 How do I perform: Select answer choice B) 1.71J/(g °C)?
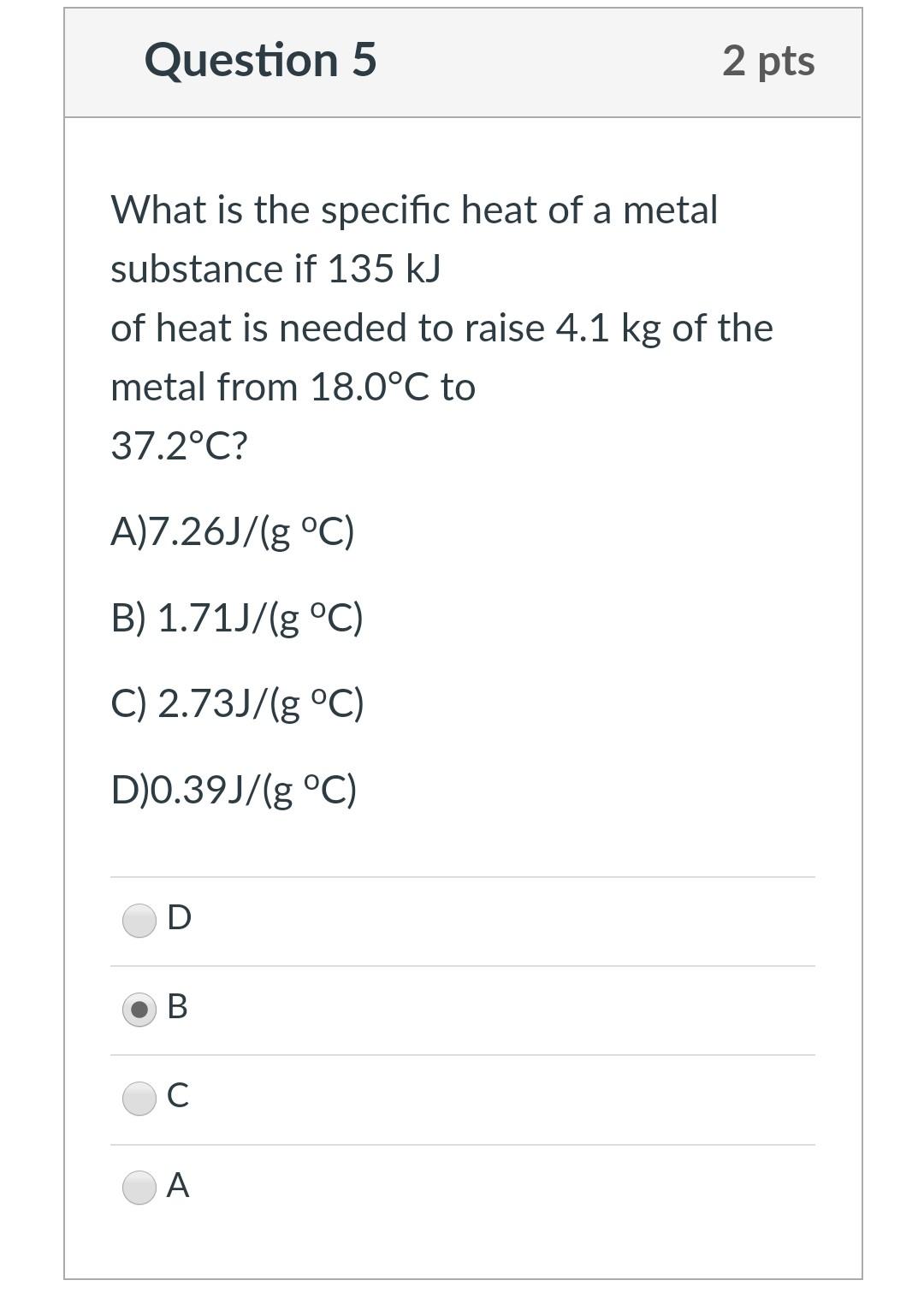238,618
